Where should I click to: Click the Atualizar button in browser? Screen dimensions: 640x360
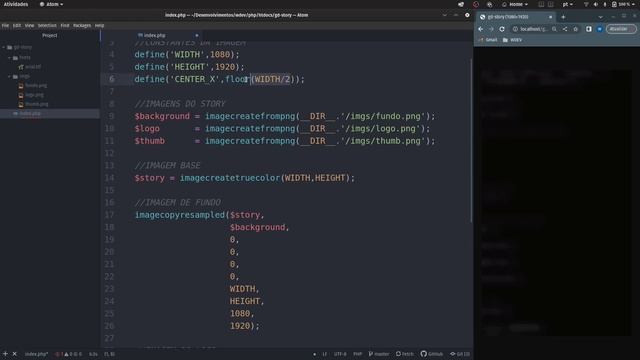[621, 29]
